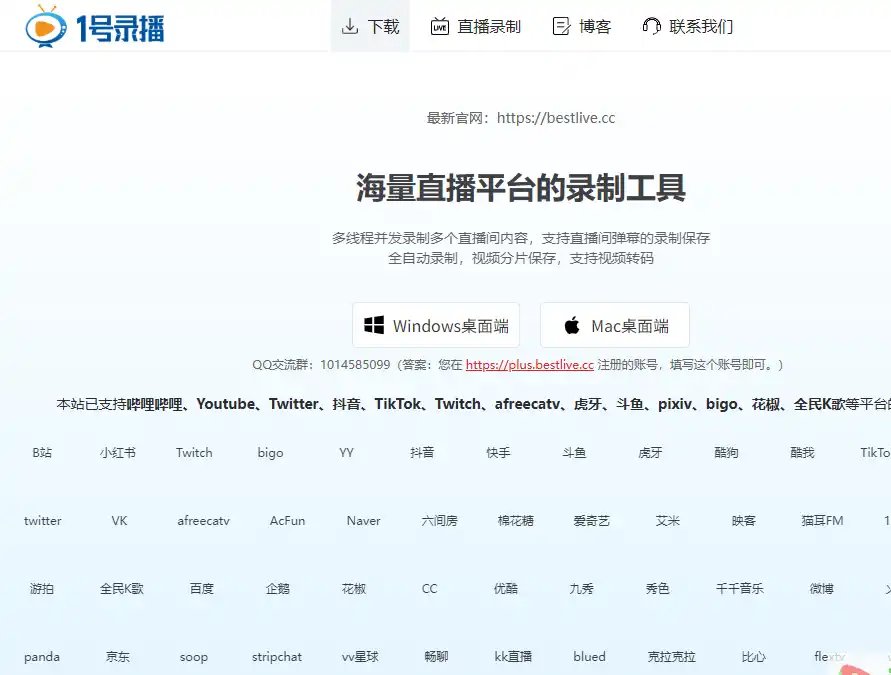The image size is (891, 675).
Task: Select the 微博 platform entry
Action: coord(822,589)
